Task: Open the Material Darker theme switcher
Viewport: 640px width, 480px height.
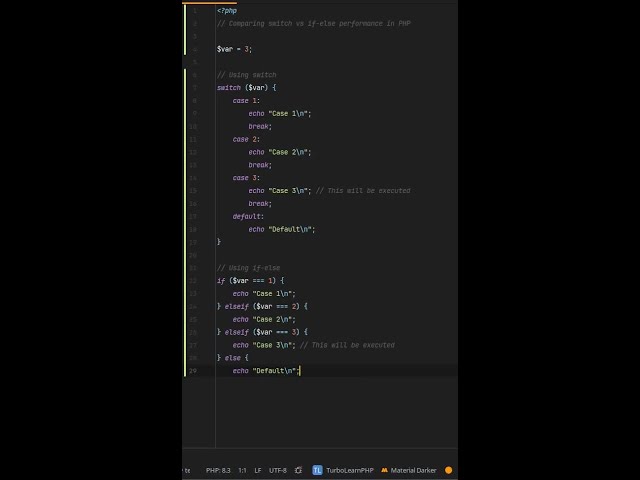Action: tap(409, 470)
